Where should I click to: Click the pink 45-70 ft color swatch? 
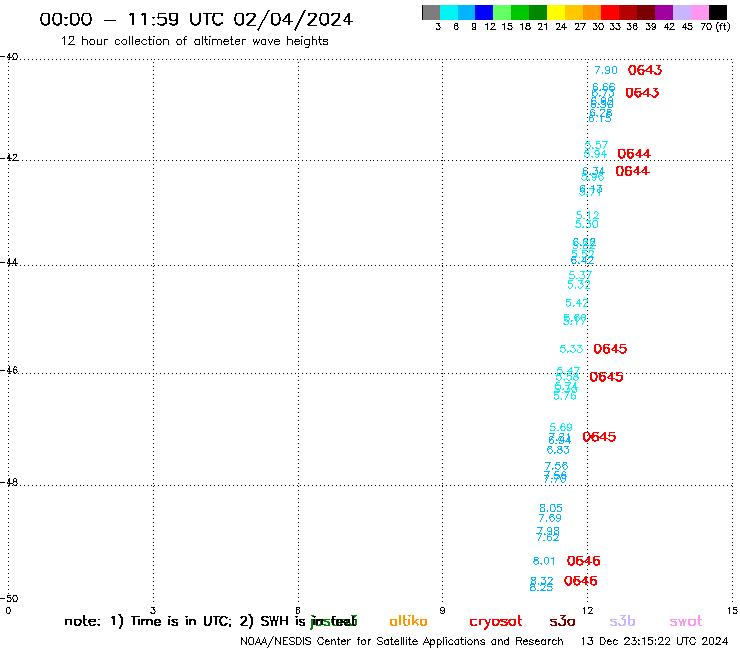pos(700,12)
